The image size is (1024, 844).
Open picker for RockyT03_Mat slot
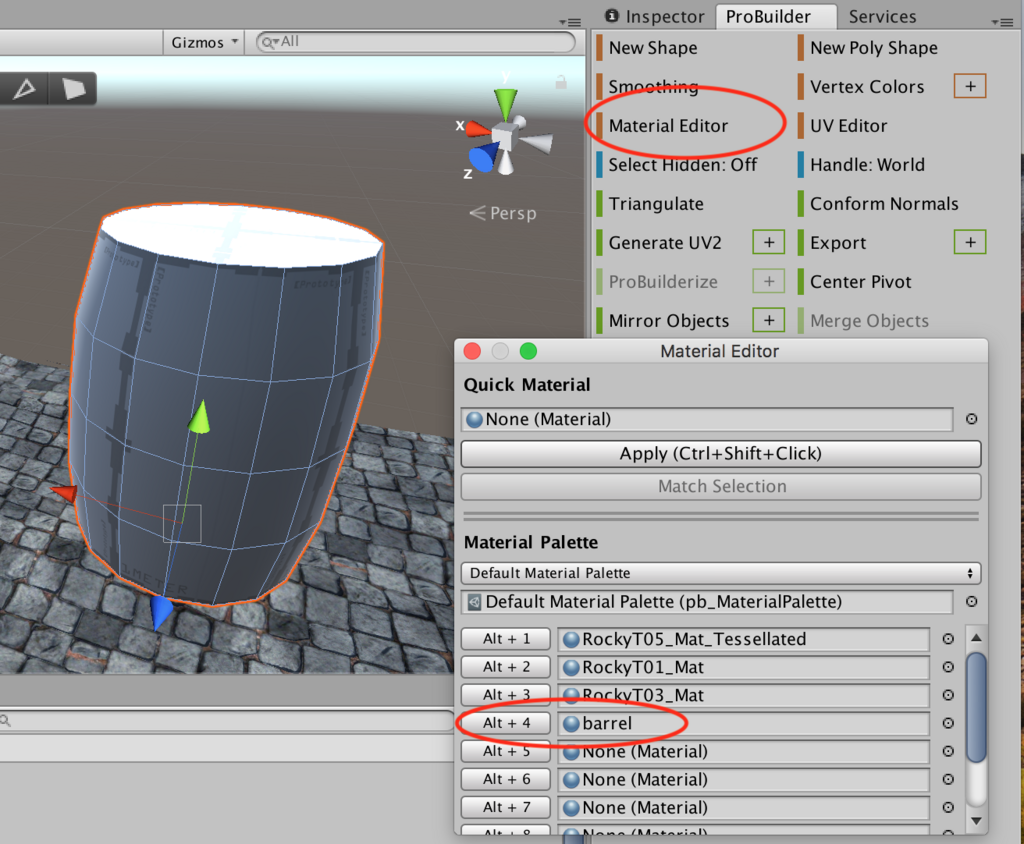[x=948, y=695]
